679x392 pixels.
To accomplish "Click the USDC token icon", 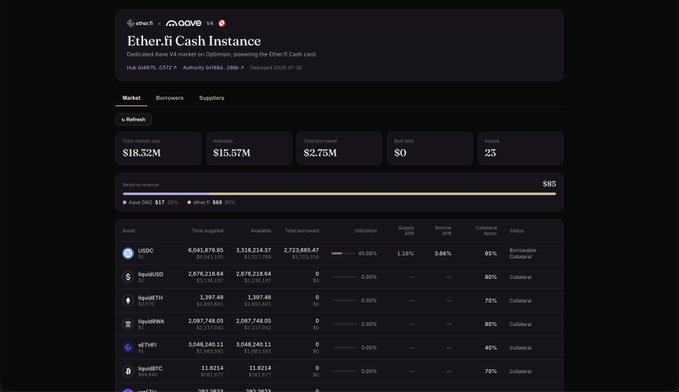I will tap(128, 253).
